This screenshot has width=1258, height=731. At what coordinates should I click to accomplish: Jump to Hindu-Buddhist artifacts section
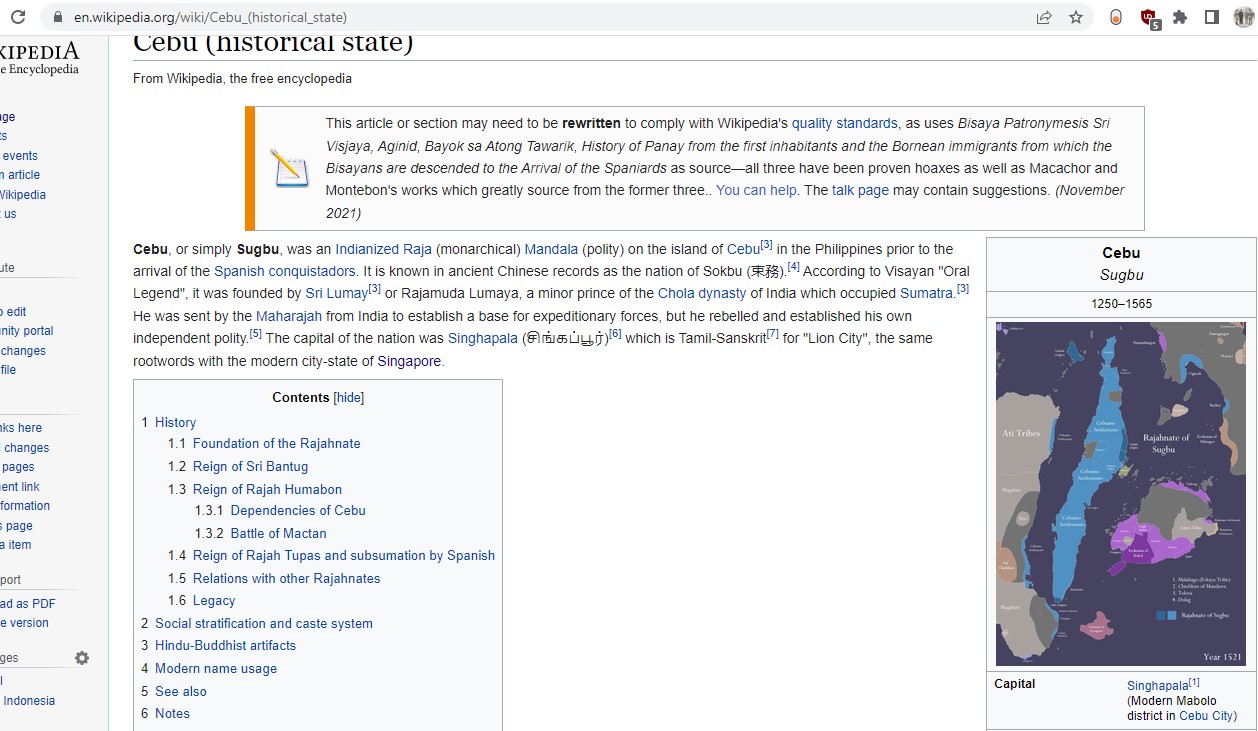coord(225,646)
